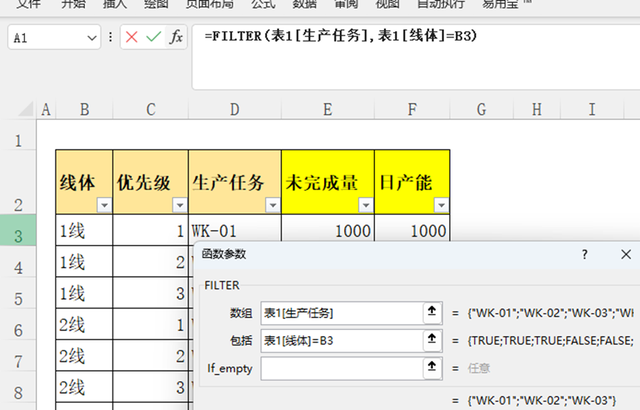640x410 pixels.
Task: Select column I header
Action: pyautogui.click(x=592, y=109)
